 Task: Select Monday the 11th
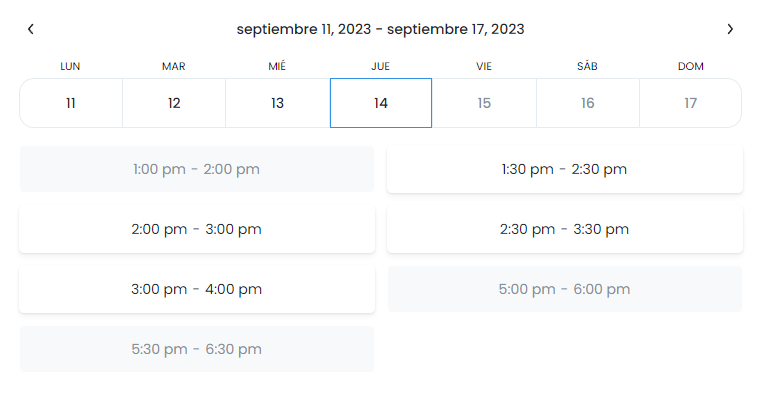pos(71,103)
